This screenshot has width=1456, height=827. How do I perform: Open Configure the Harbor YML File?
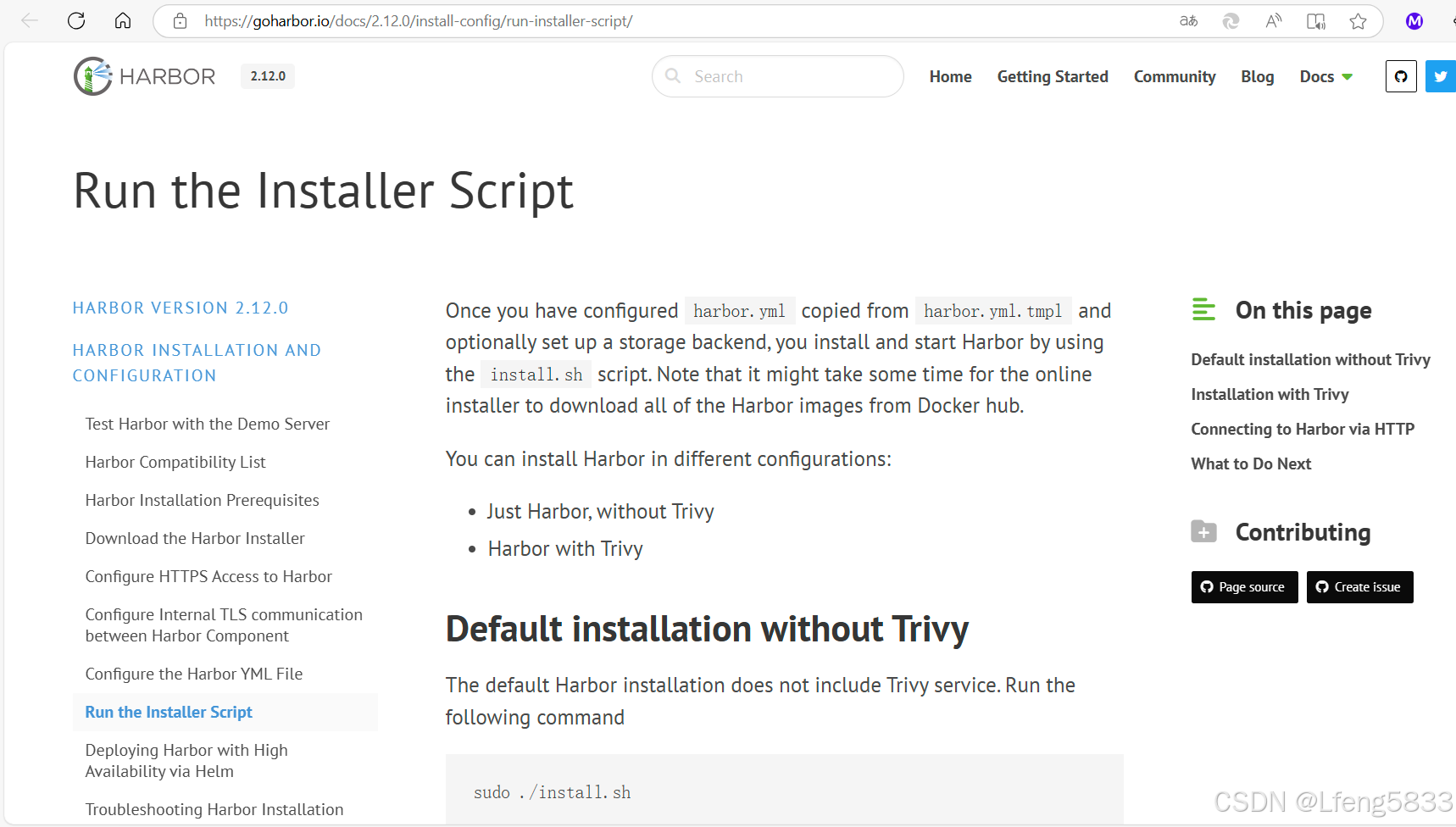pyautogui.click(x=194, y=674)
